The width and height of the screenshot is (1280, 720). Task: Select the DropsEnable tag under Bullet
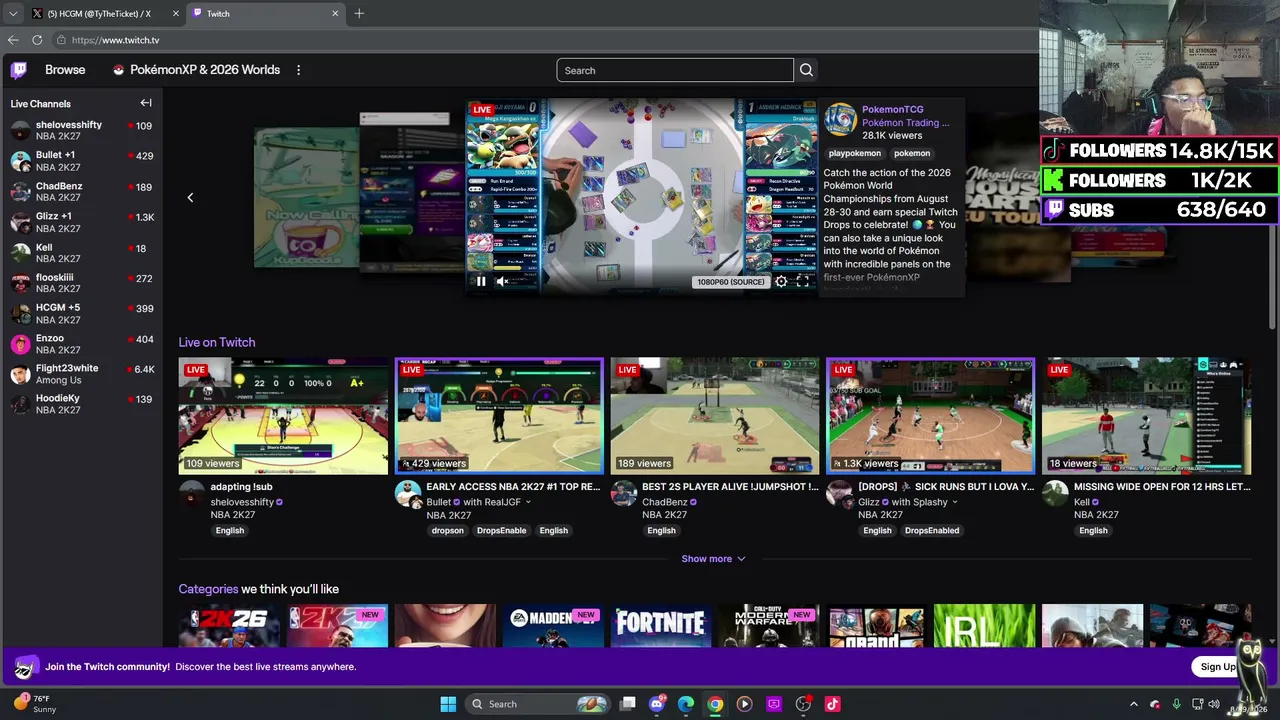click(x=501, y=531)
